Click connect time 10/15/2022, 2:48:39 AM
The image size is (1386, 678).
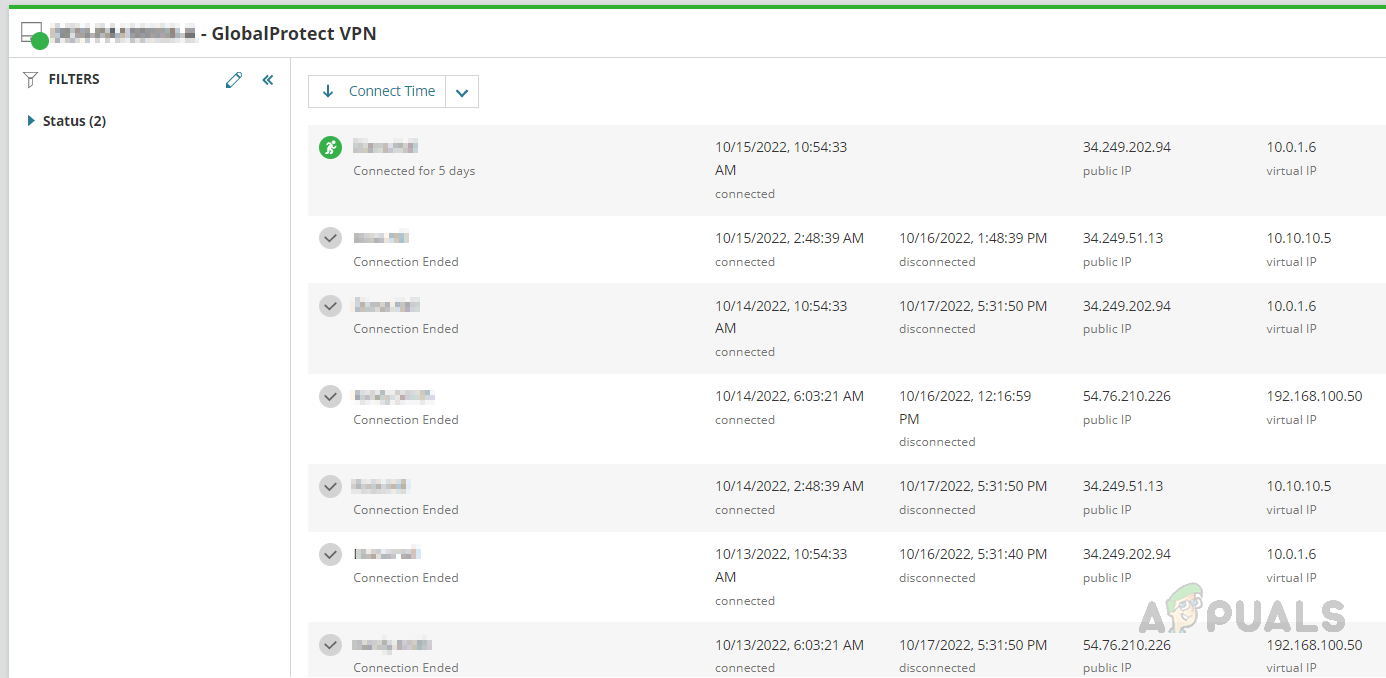[x=789, y=238]
